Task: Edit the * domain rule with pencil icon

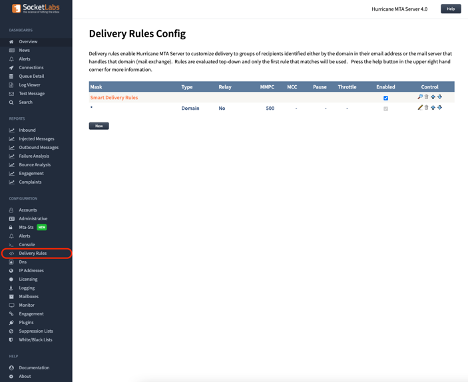Action: [420, 108]
